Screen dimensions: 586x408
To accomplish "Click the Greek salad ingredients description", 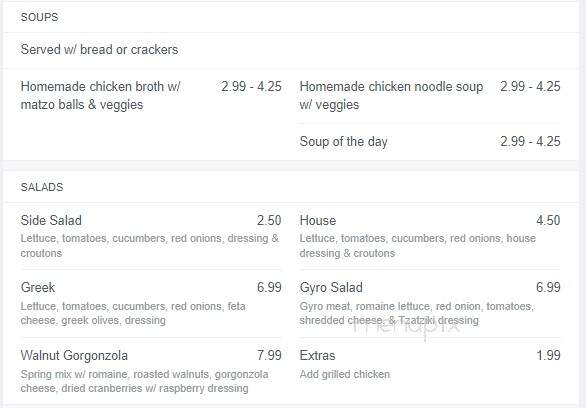I will [133, 313].
